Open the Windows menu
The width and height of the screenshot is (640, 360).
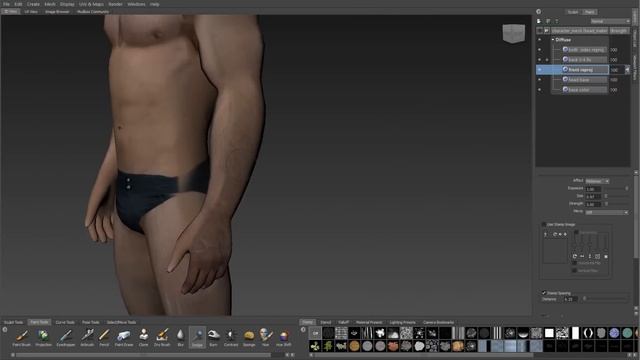[136, 4]
